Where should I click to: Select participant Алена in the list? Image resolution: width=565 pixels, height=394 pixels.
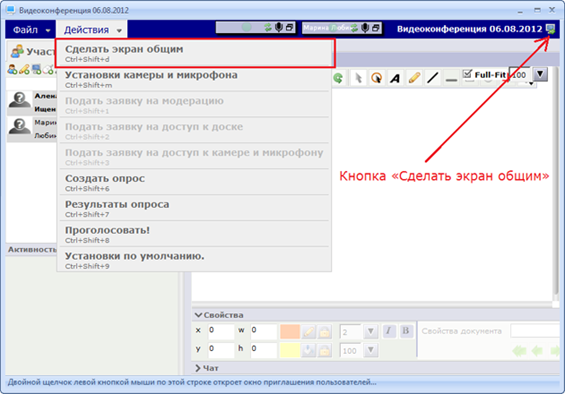click(x=32, y=103)
